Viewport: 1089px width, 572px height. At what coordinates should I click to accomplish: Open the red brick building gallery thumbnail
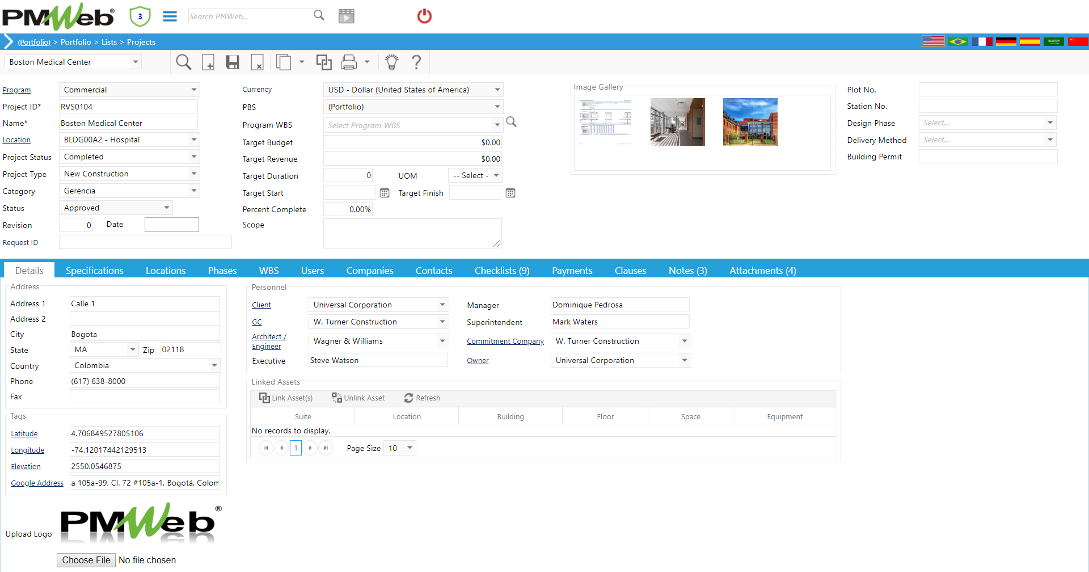[750, 121]
